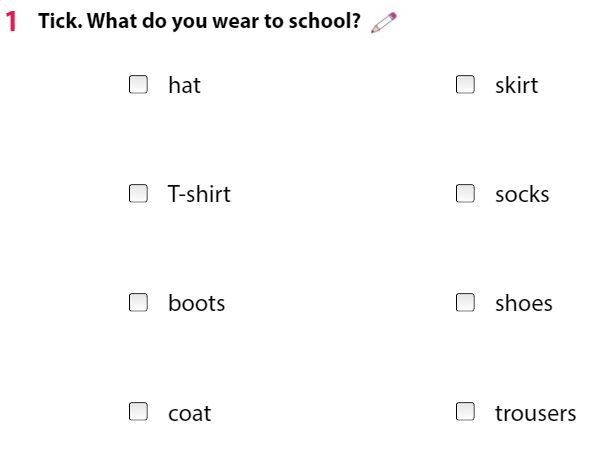Select the boots checkbox

(x=138, y=302)
